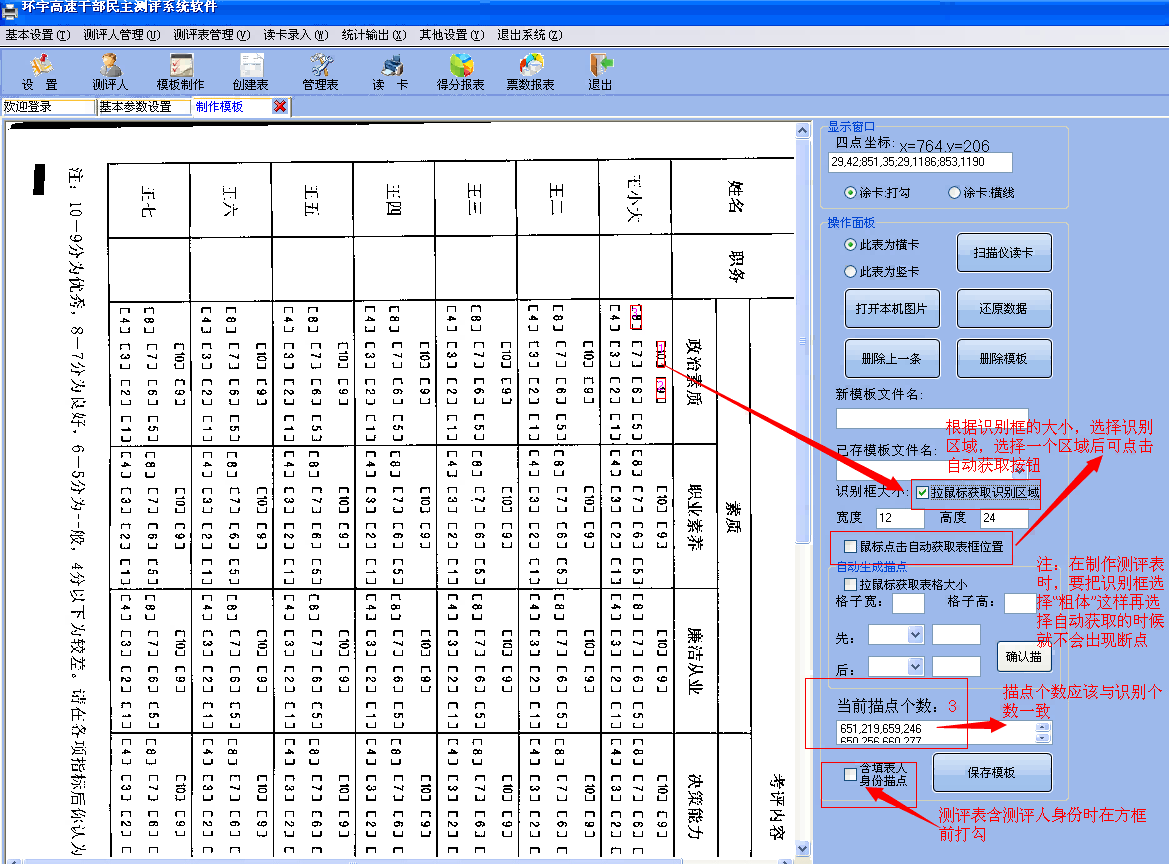Viewport: 1169px width, 864px height.
Task: Click the 打开本机图片 button
Action: click(x=892, y=309)
